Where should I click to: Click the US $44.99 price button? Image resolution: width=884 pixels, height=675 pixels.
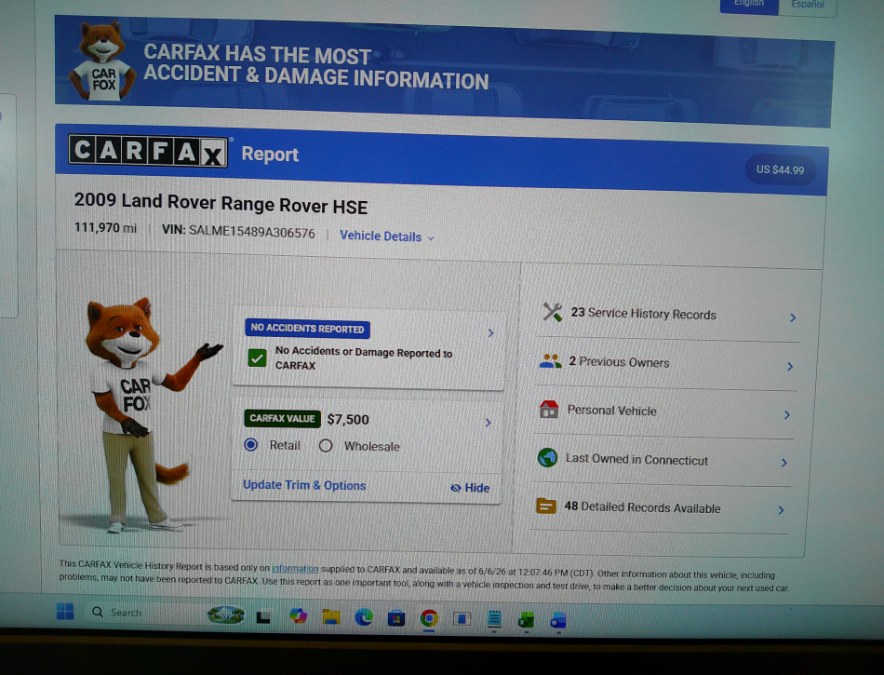780,170
